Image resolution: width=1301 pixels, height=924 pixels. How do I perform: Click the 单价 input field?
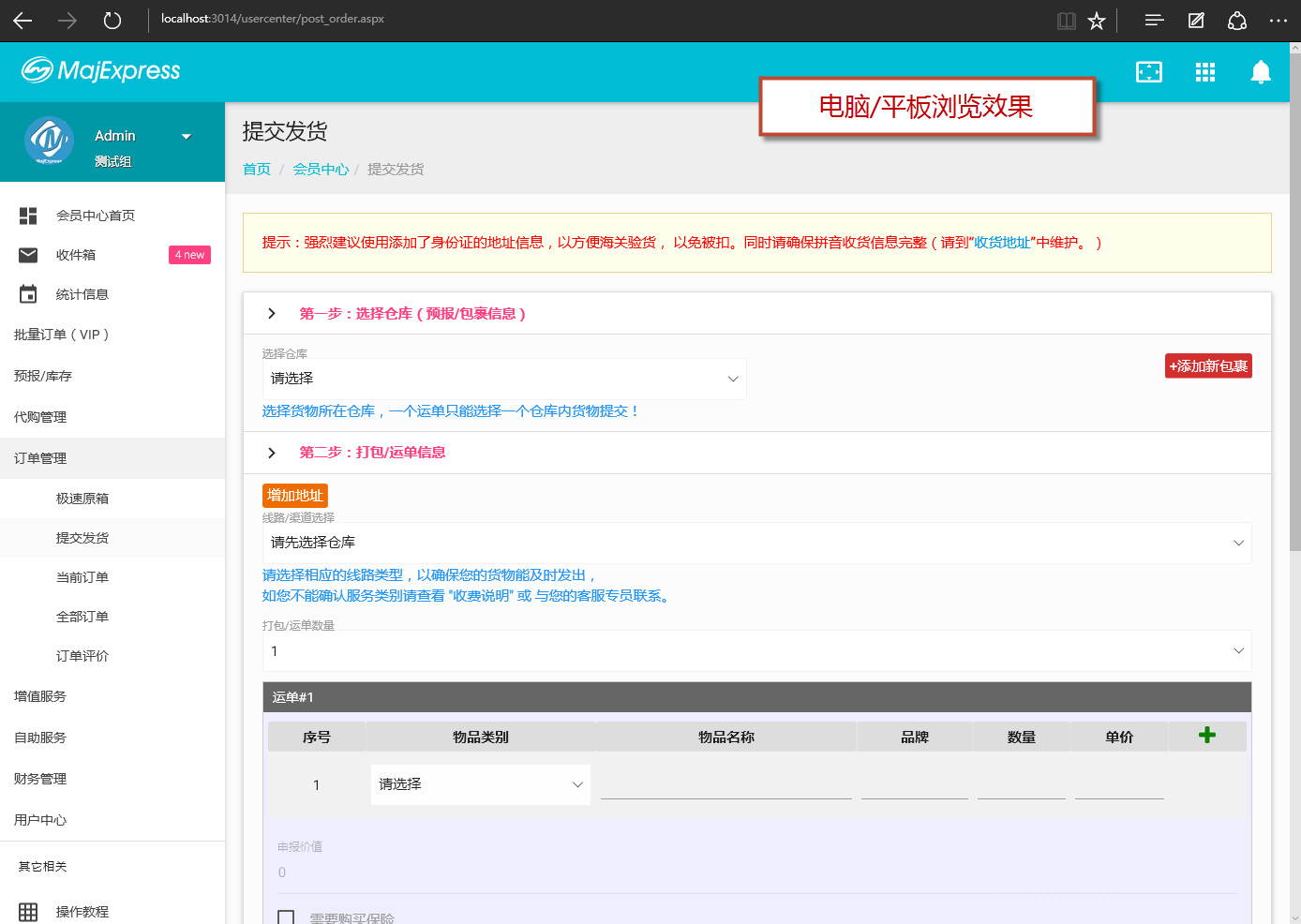(1119, 783)
